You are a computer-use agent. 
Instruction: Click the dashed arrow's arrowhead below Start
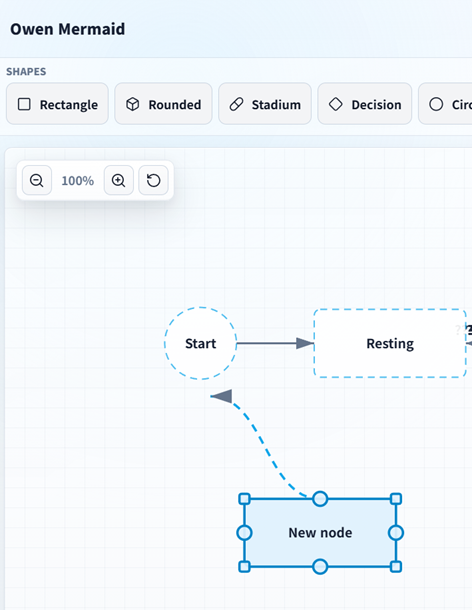click(x=222, y=396)
